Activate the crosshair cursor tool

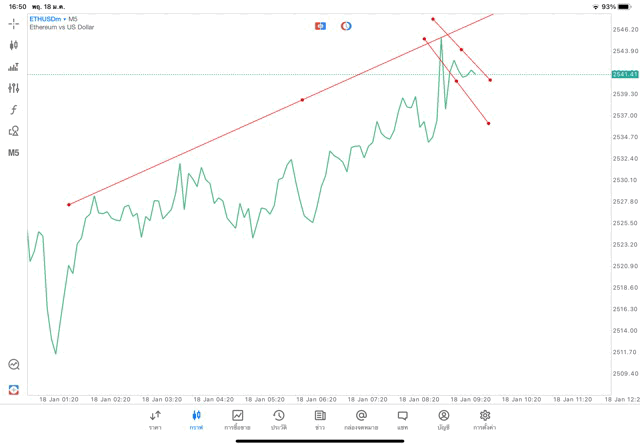14,24
